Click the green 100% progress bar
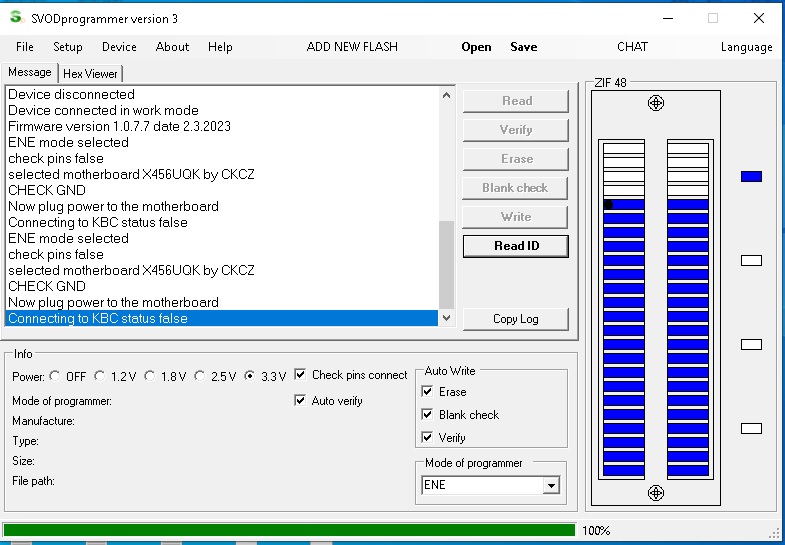785x545 pixels. pyautogui.click(x=289, y=530)
